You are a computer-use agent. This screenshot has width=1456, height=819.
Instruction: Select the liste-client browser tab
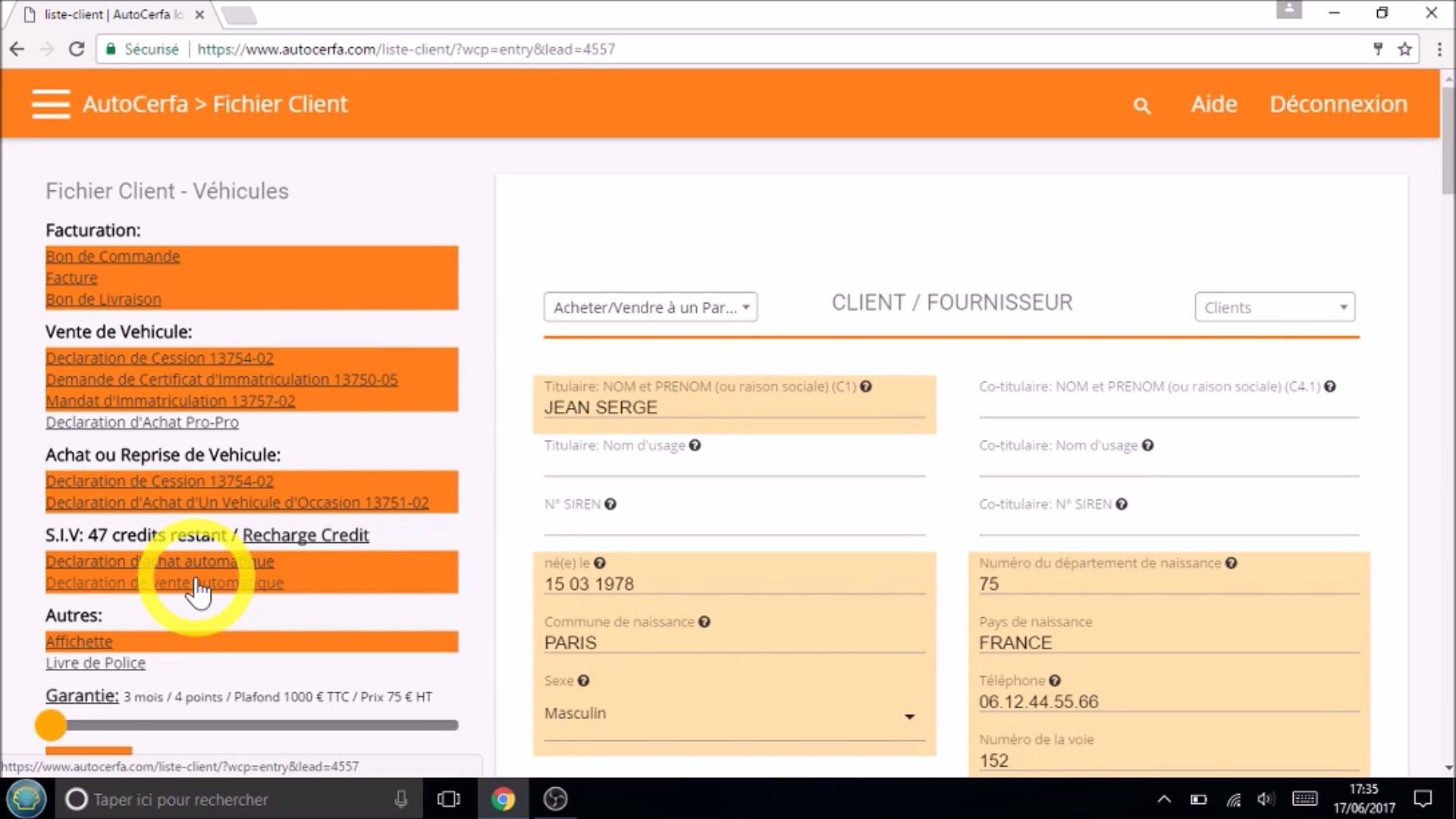click(x=114, y=14)
